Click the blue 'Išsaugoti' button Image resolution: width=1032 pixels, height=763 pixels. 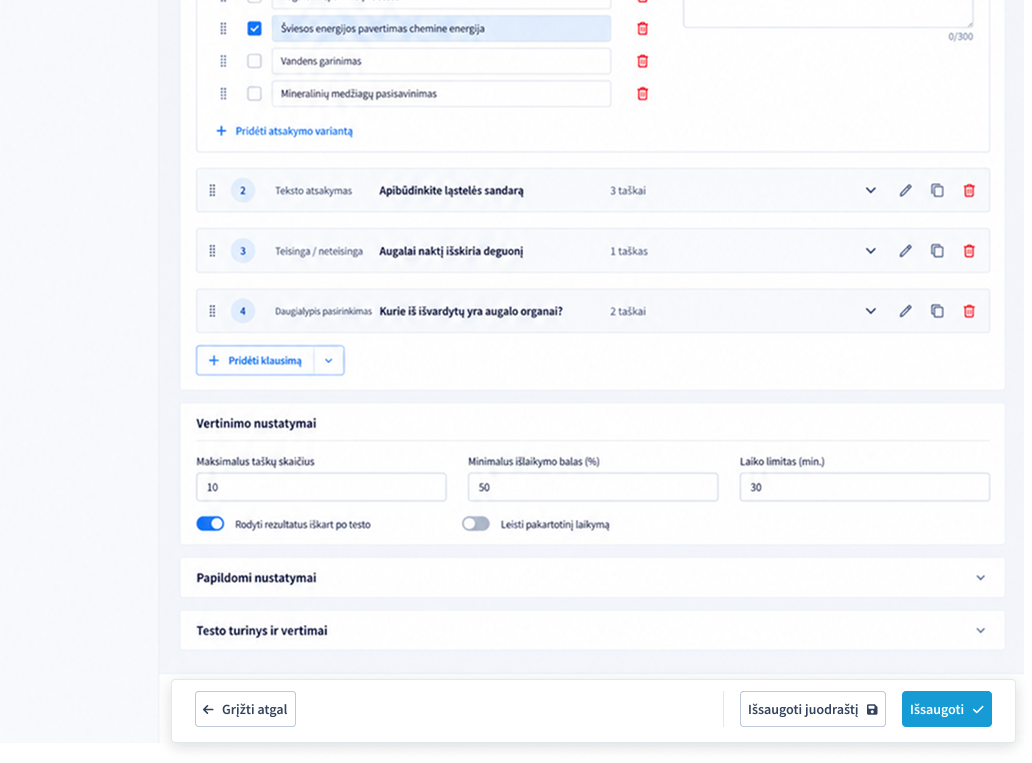point(946,709)
